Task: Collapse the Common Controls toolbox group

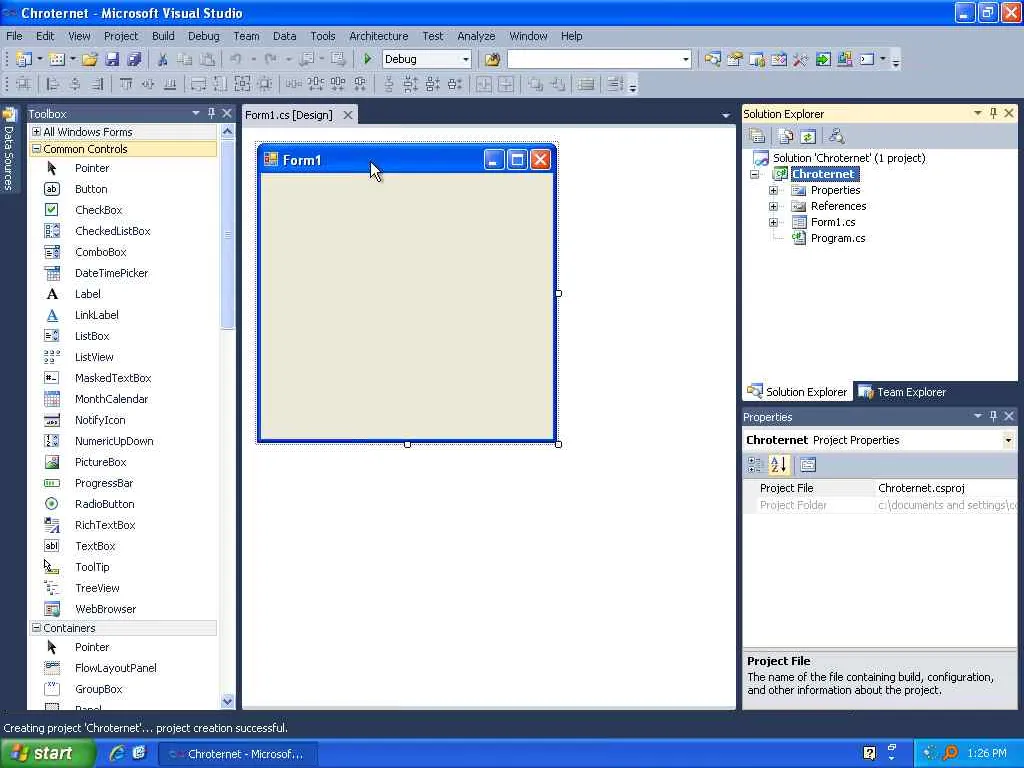Action: 37,149
